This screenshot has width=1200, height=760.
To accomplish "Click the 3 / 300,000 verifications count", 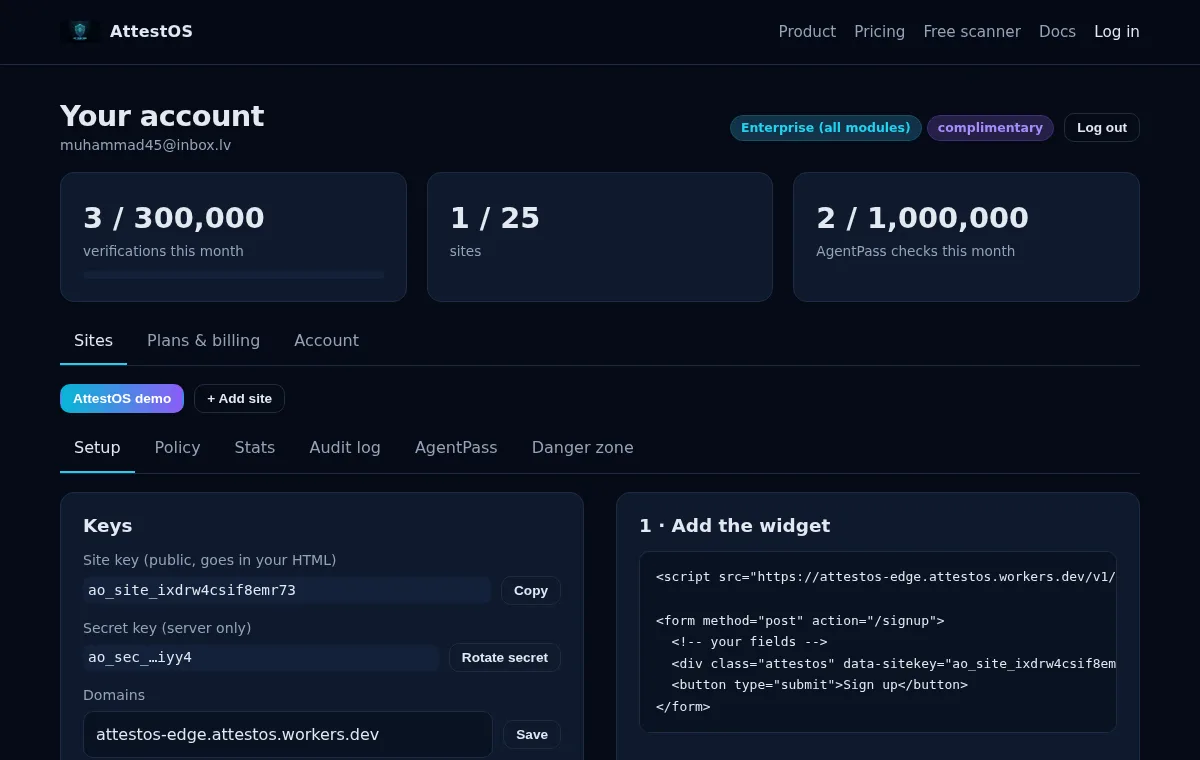I will (x=174, y=218).
